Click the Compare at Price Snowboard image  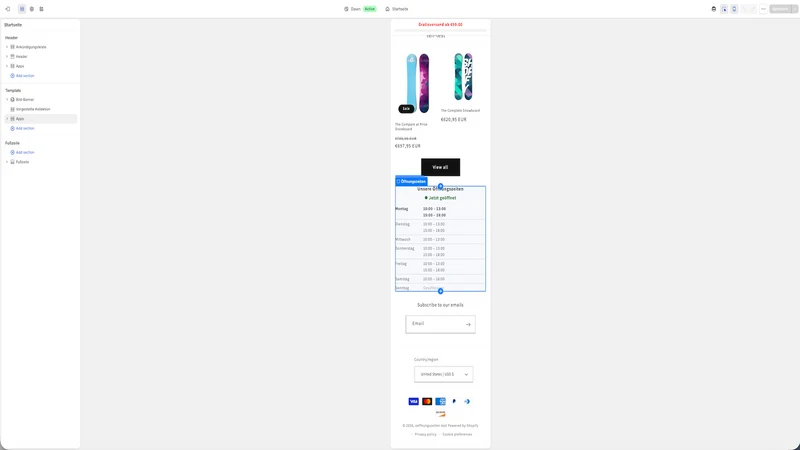418,83
